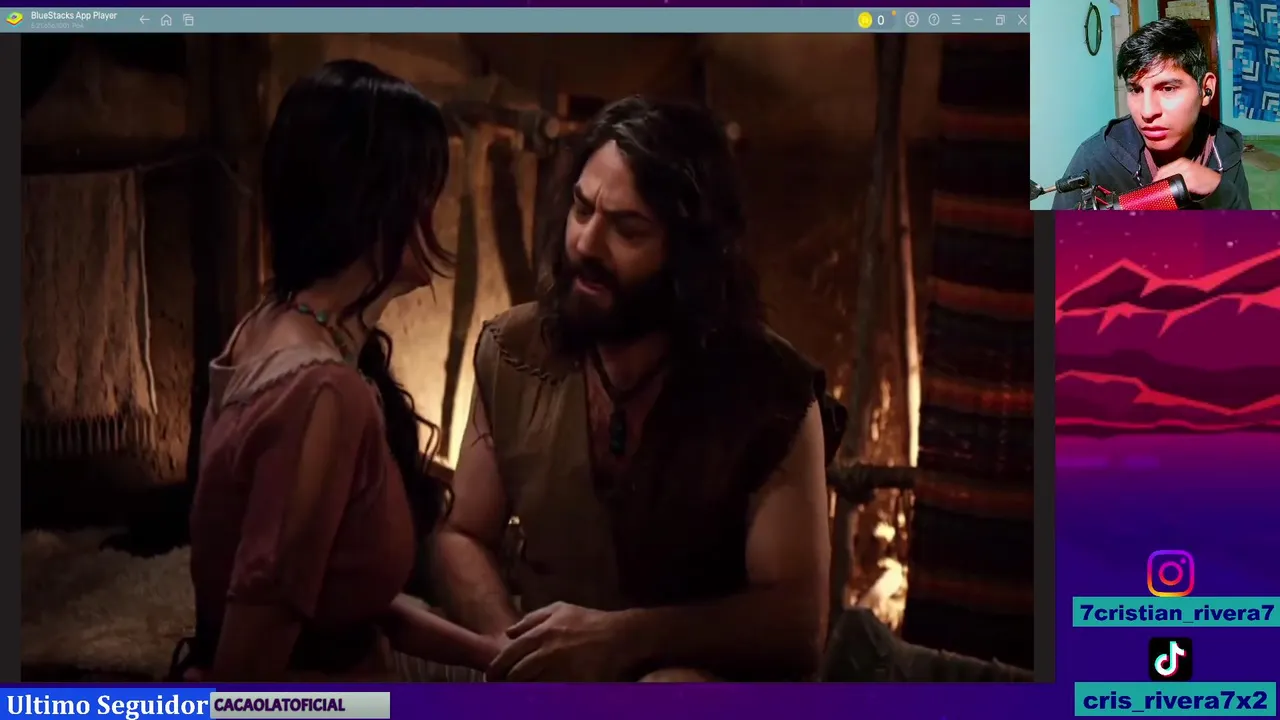Viewport: 1280px width, 720px height.
Task: Click the coin count number 0
Action: click(x=880, y=20)
